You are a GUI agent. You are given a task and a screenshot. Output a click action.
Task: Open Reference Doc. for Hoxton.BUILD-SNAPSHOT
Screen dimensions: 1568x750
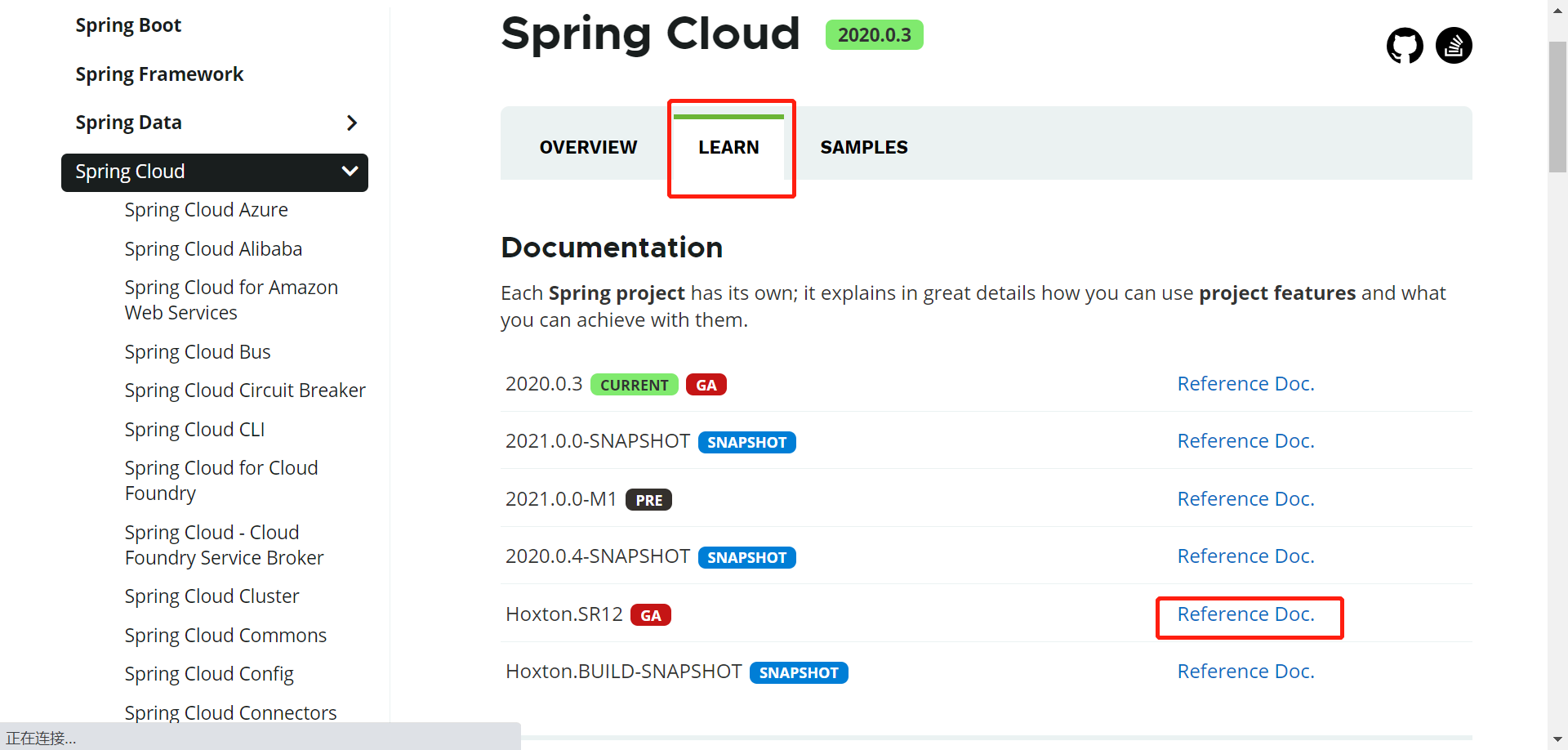pos(1245,672)
